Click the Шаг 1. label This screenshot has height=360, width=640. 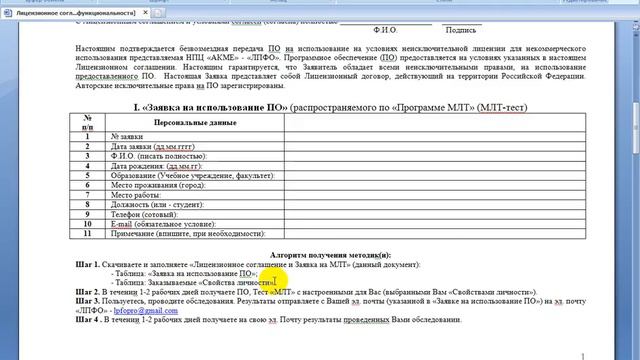click(x=87, y=264)
